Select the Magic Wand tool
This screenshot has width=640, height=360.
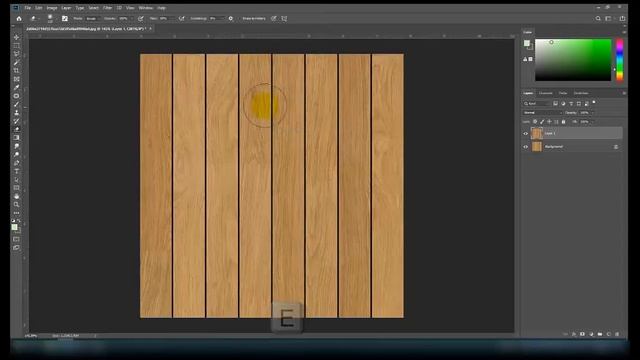16,62
